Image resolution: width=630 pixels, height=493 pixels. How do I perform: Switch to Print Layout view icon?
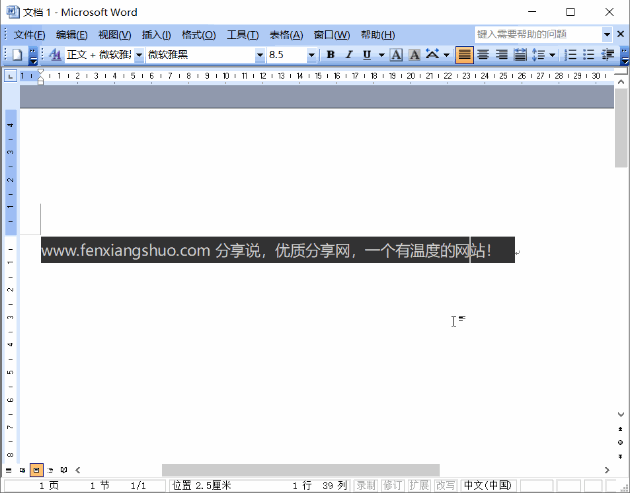37,470
